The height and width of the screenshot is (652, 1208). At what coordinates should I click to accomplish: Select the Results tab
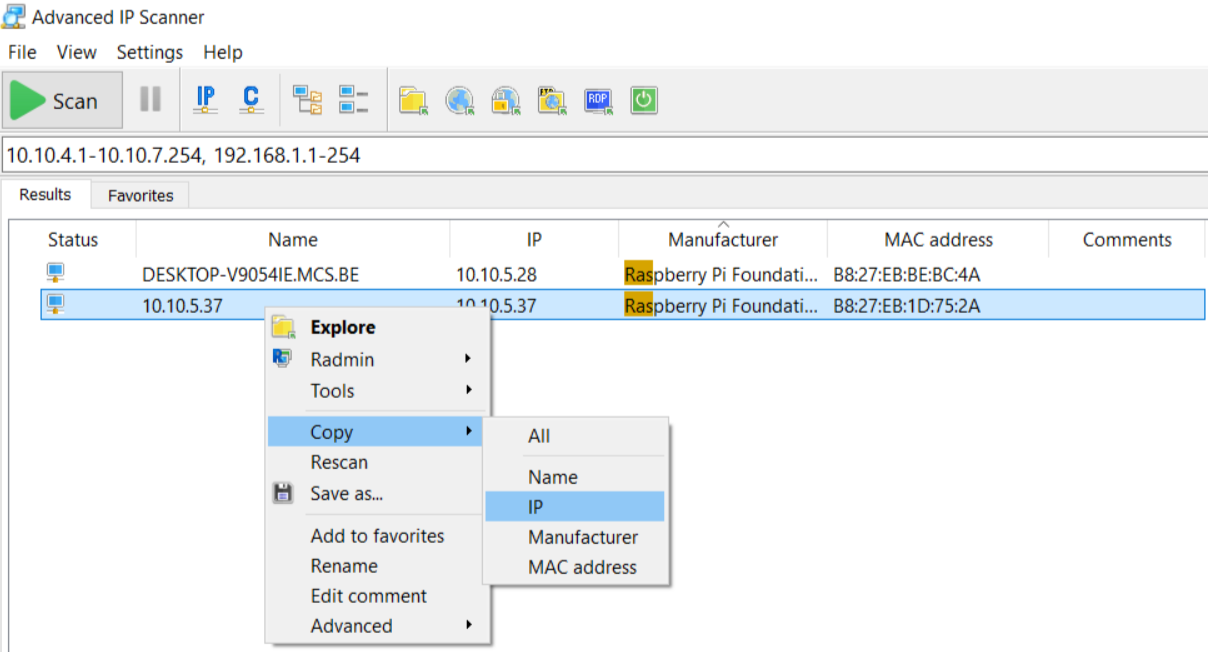pos(46,195)
